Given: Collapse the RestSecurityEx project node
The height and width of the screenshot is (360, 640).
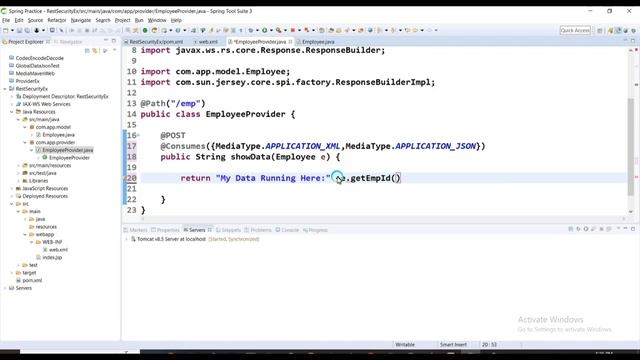Looking at the screenshot, I should click(5, 89).
